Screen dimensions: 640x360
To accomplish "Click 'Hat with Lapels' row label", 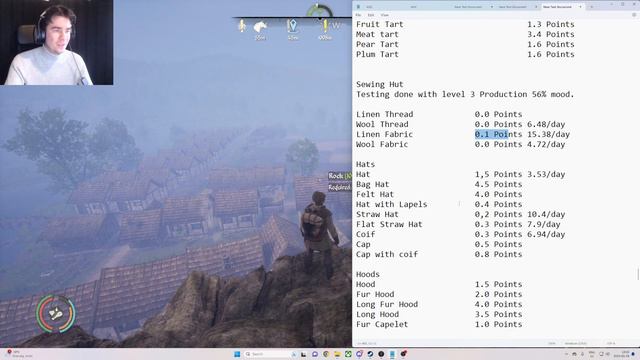I will tap(391, 204).
